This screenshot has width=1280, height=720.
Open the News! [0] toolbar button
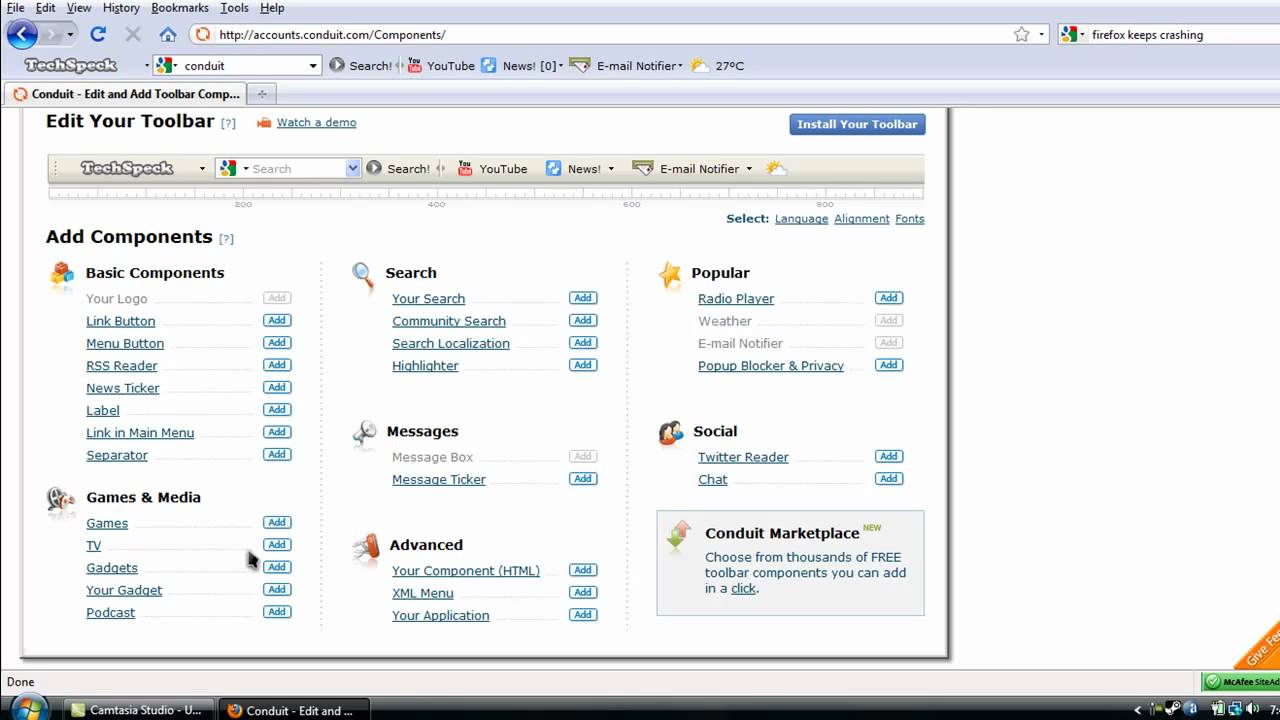coord(519,65)
